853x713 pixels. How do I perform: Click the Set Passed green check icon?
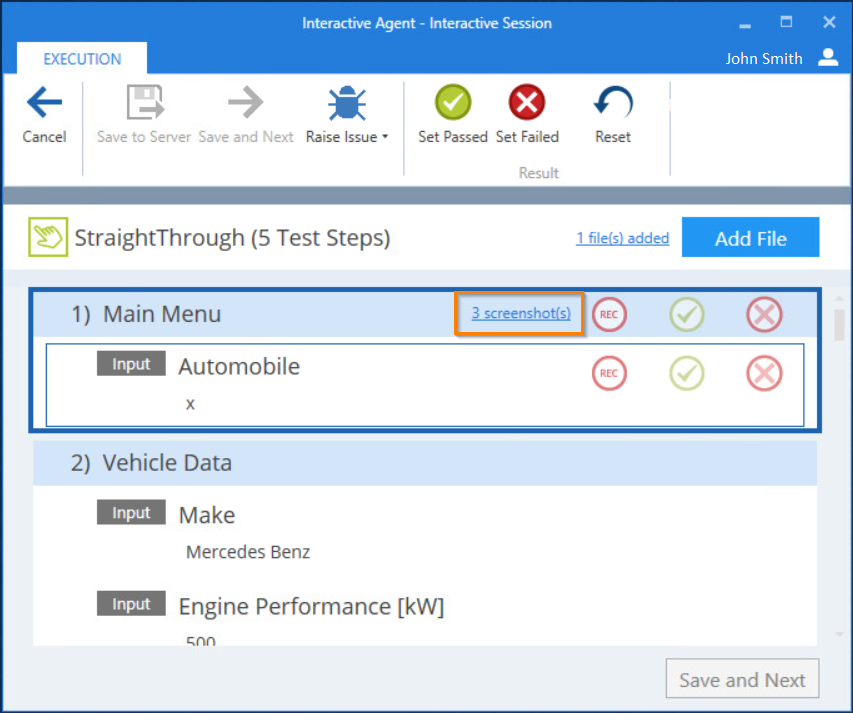click(452, 102)
